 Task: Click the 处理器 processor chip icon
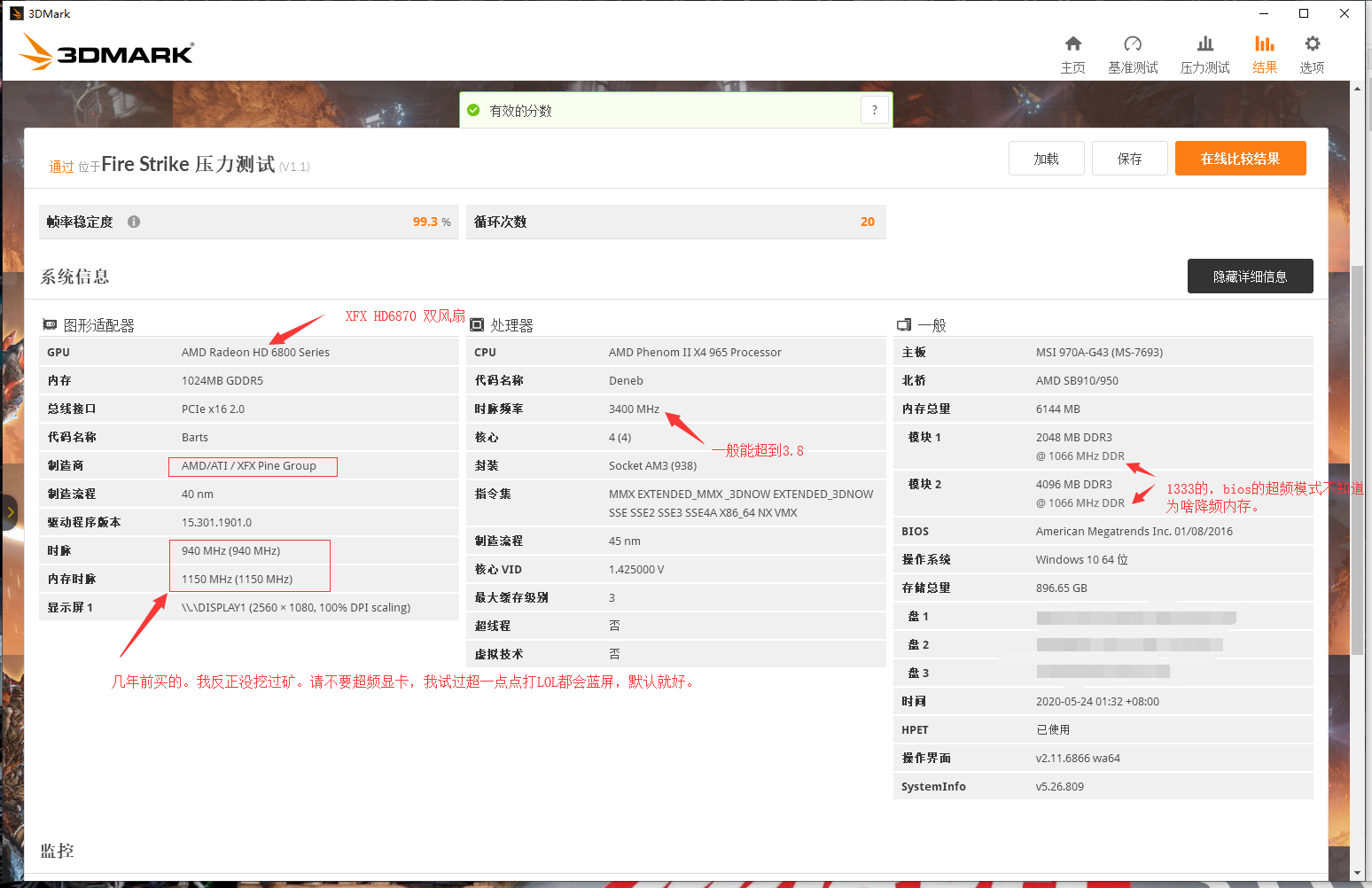click(x=477, y=325)
